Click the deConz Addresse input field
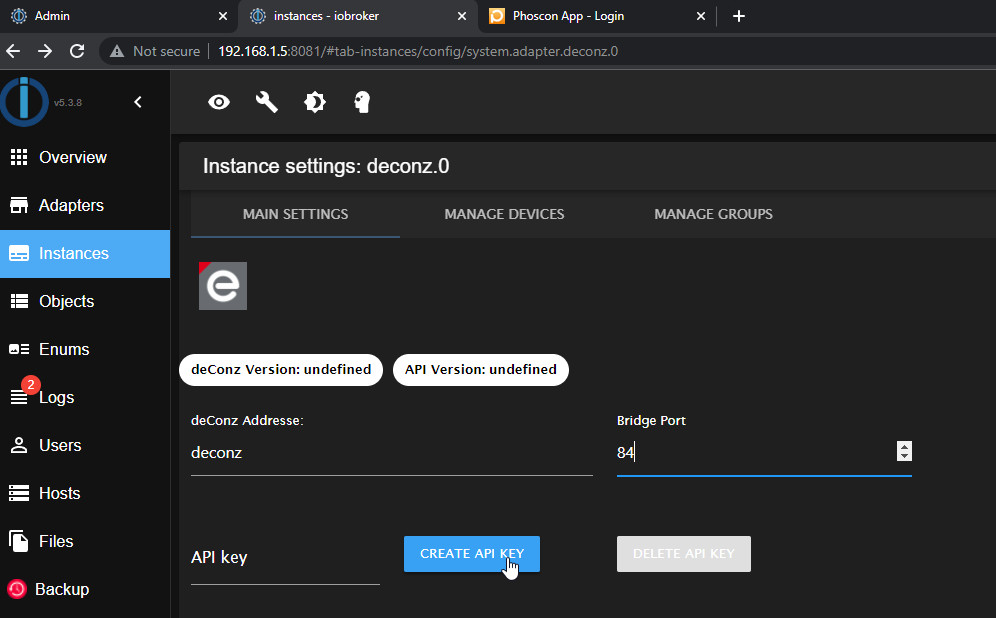 [390, 453]
